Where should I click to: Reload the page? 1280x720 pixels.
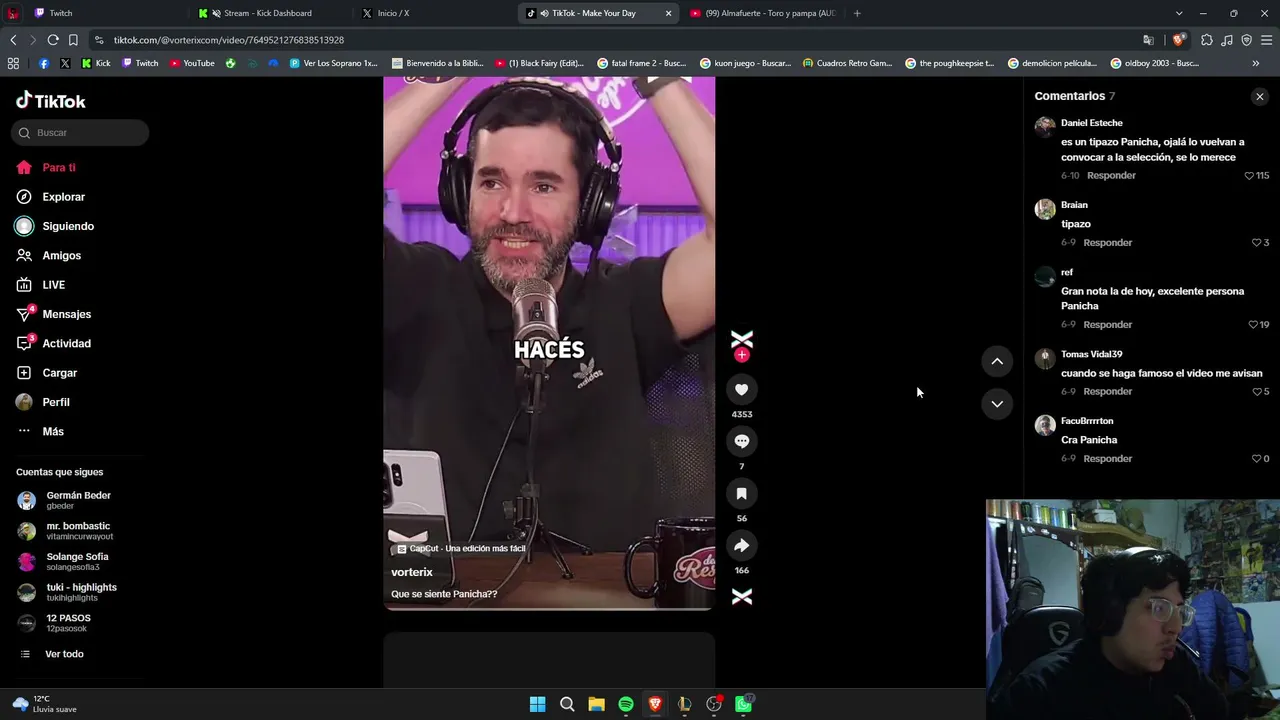pos(53,40)
